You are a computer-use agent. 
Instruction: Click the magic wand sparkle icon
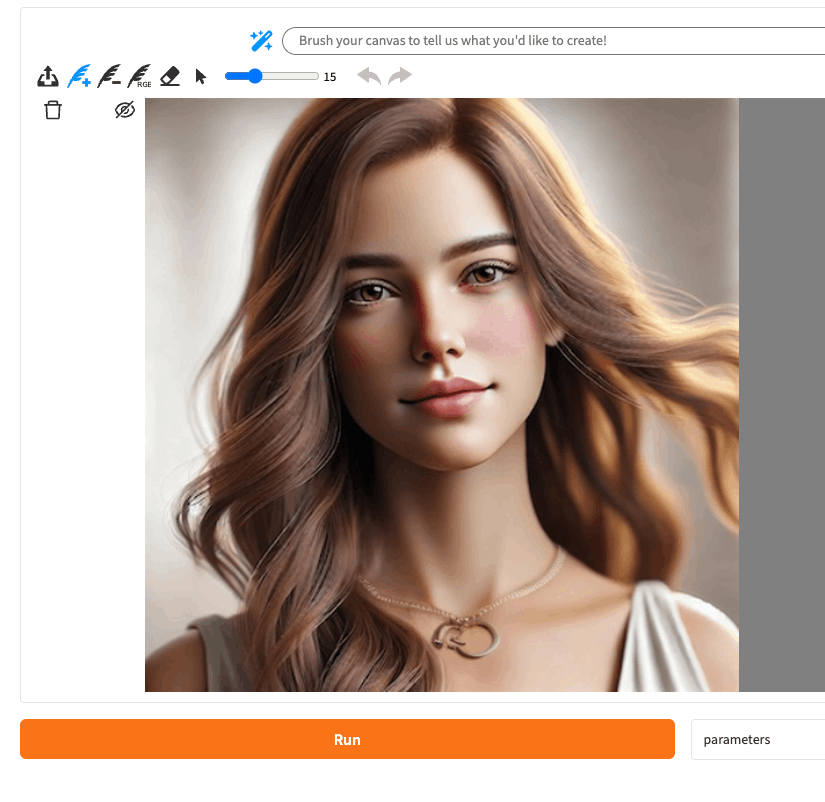point(261,41)
